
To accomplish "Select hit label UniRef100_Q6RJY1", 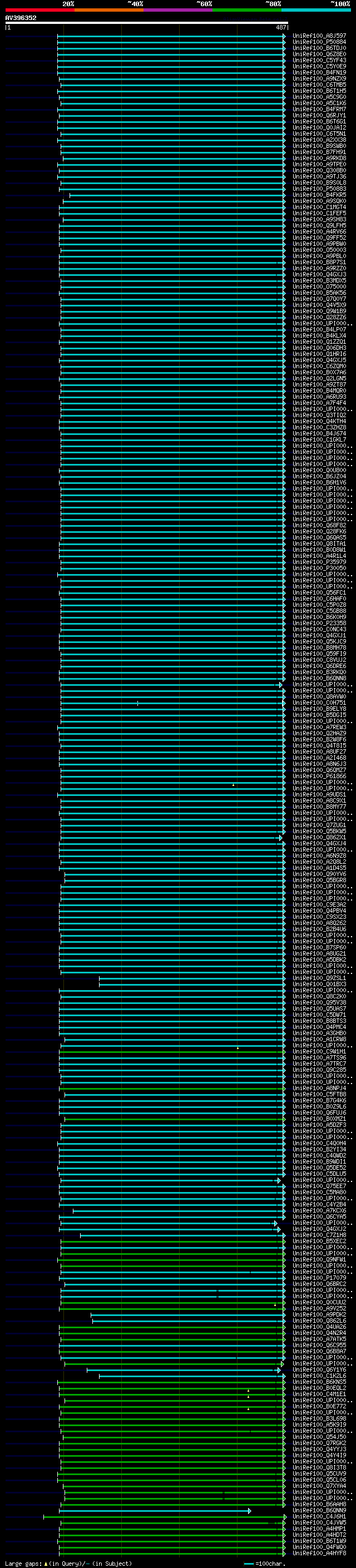I will click(319, 115).
